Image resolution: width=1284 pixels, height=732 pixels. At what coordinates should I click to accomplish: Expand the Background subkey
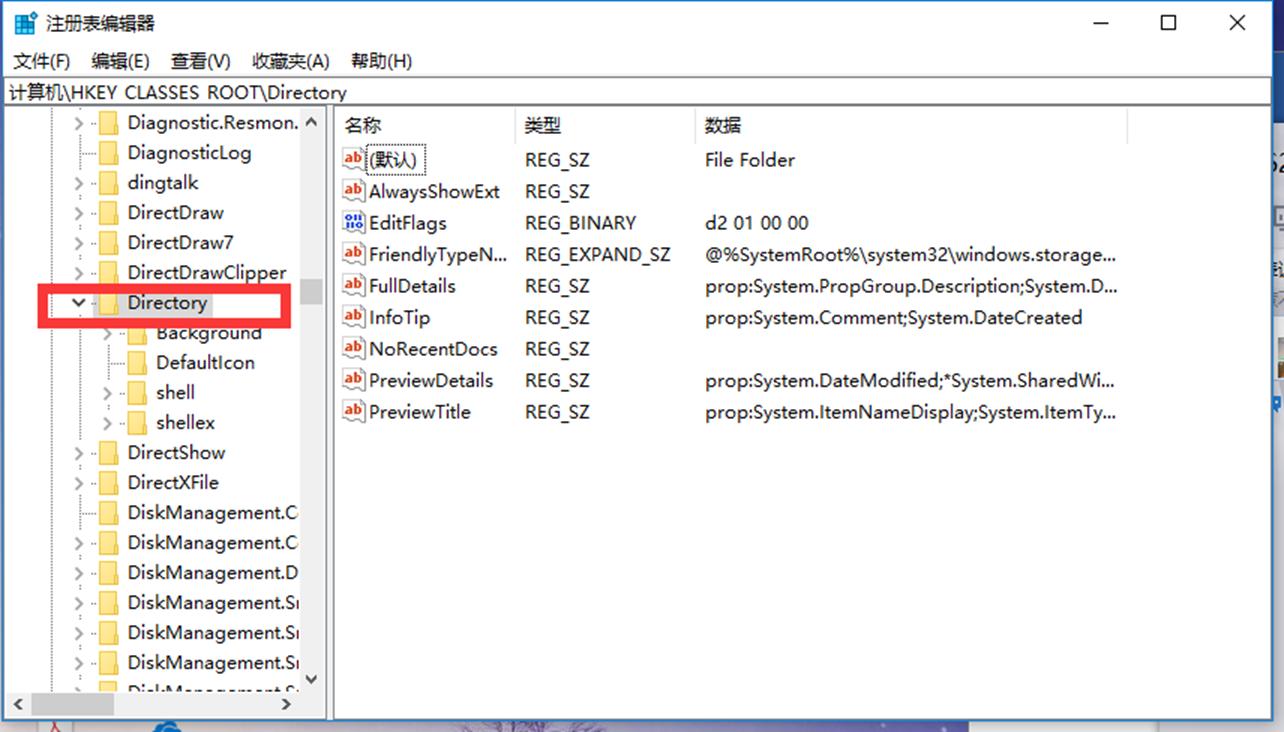pos(108,333)
